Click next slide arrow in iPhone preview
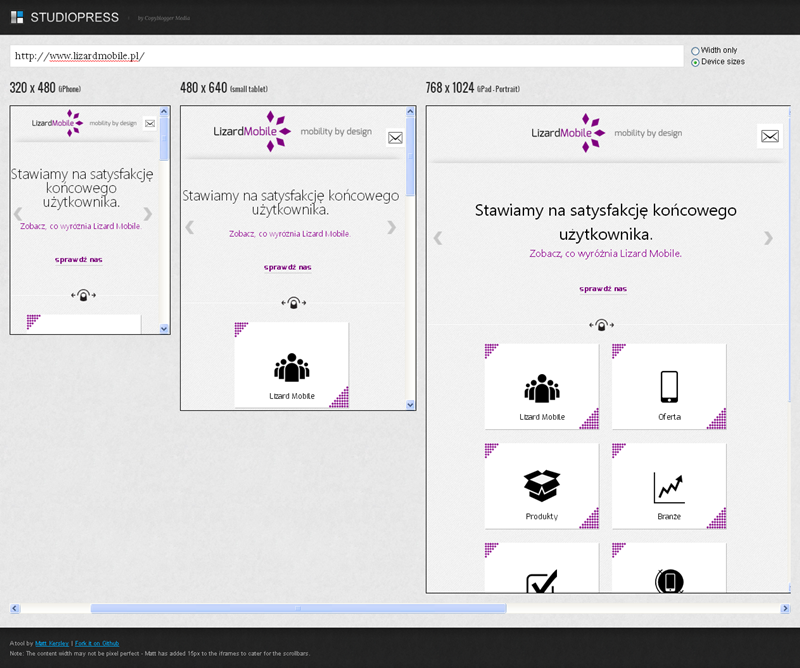This screenshot has width=800, height=668. pyautogui.click(x=148, y=213)
